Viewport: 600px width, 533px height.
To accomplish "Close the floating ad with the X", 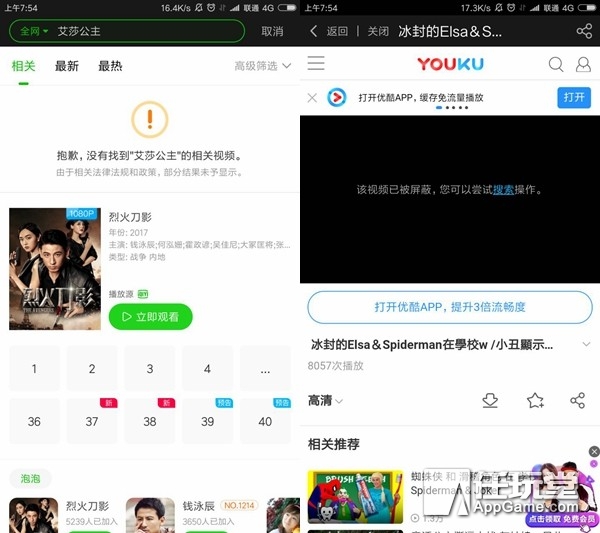I will tap(594, 452).
